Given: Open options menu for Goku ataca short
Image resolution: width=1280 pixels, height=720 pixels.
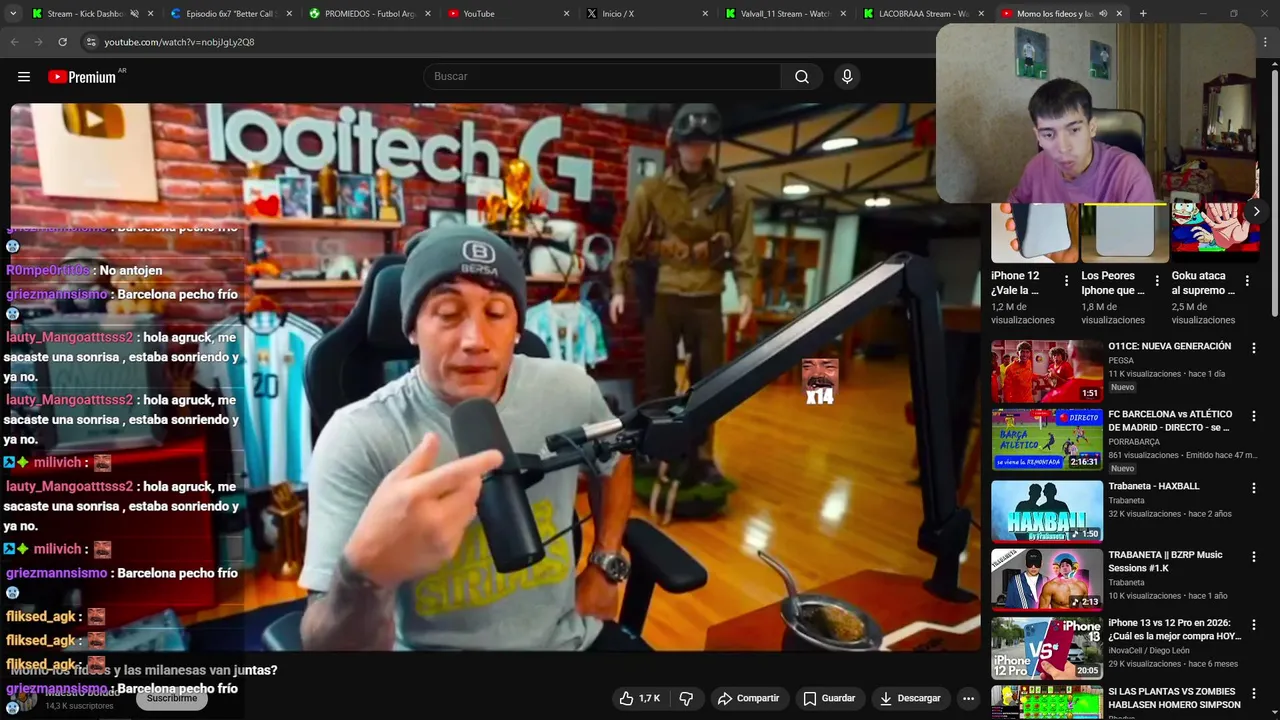Looking at the screenshot, I should click(x=1247, y=281).
